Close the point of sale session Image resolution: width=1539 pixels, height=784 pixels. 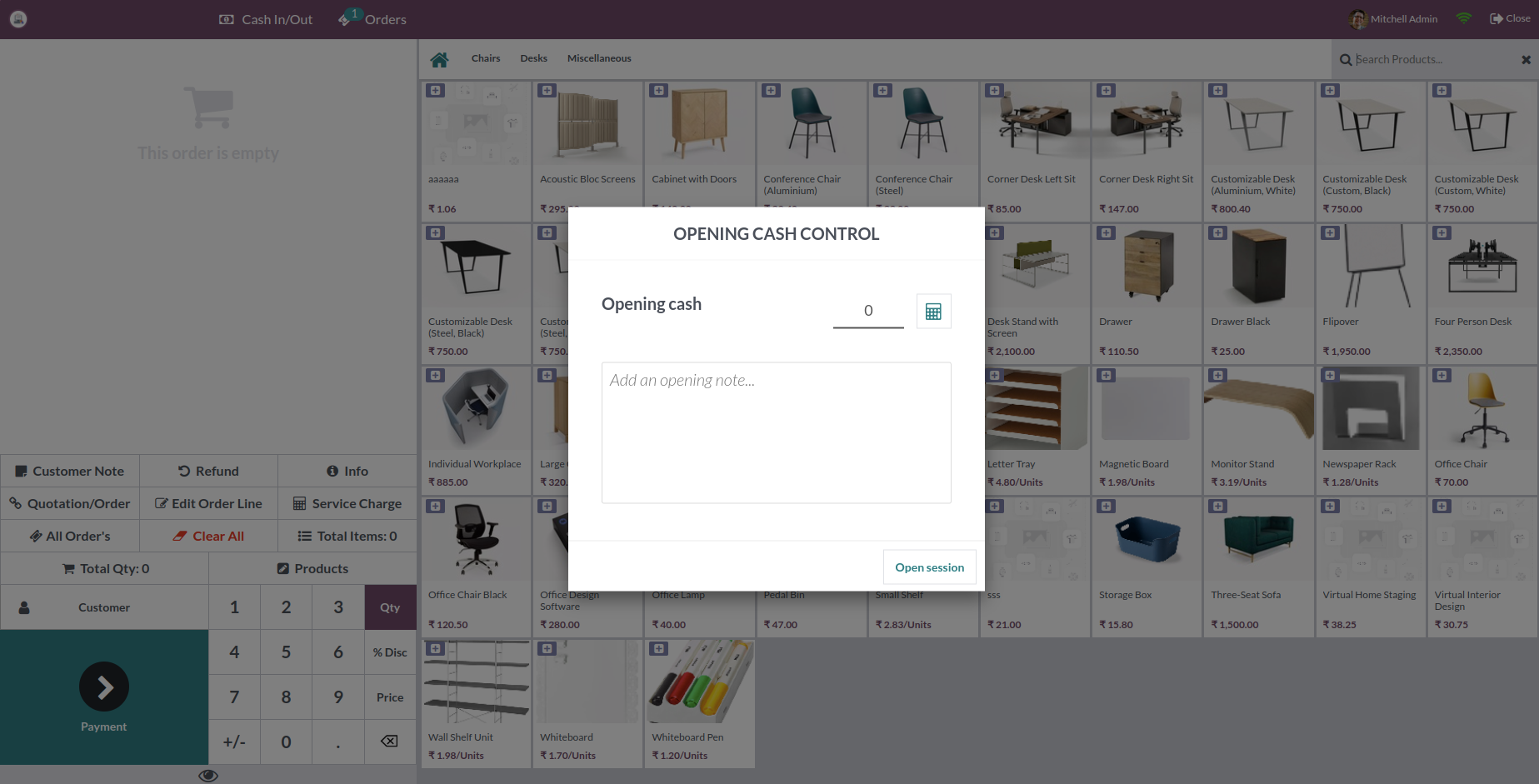pos(1509,17)
